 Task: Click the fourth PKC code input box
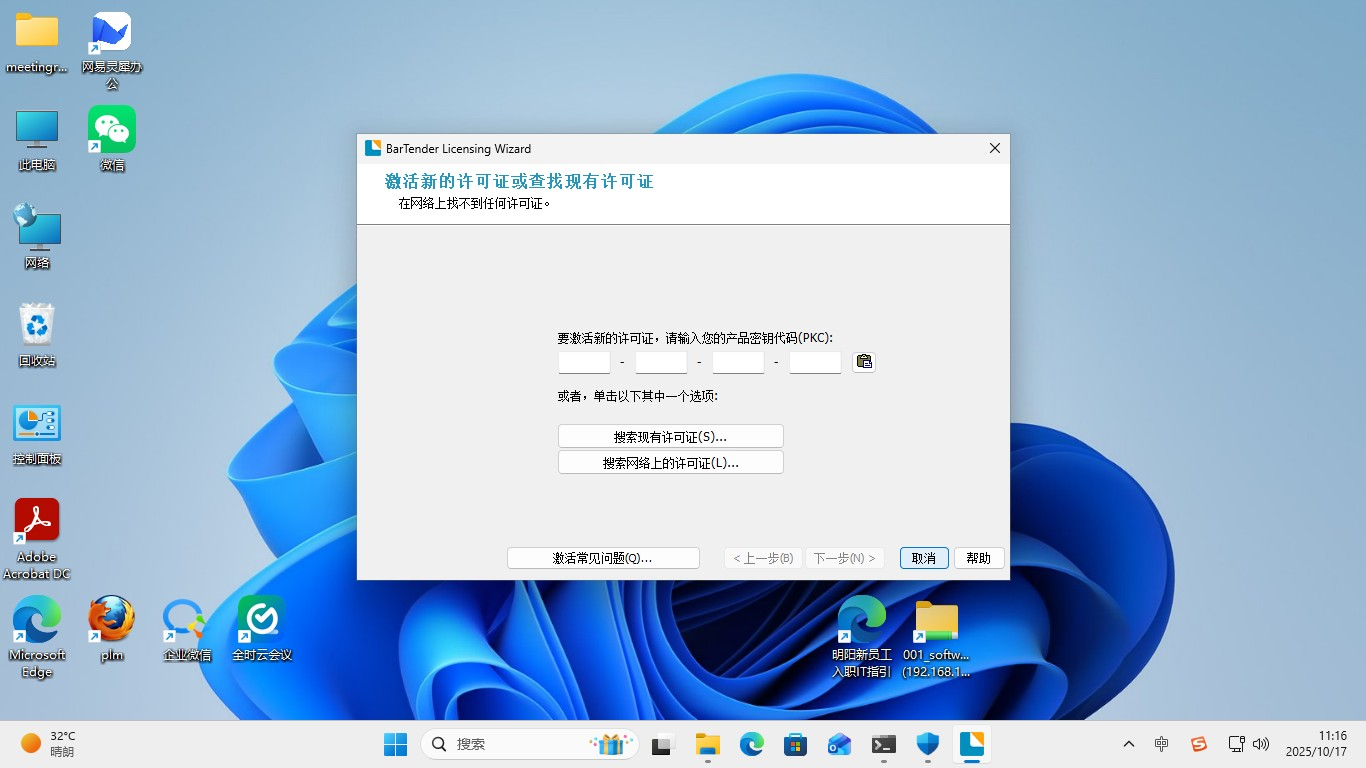click(815, 362)
